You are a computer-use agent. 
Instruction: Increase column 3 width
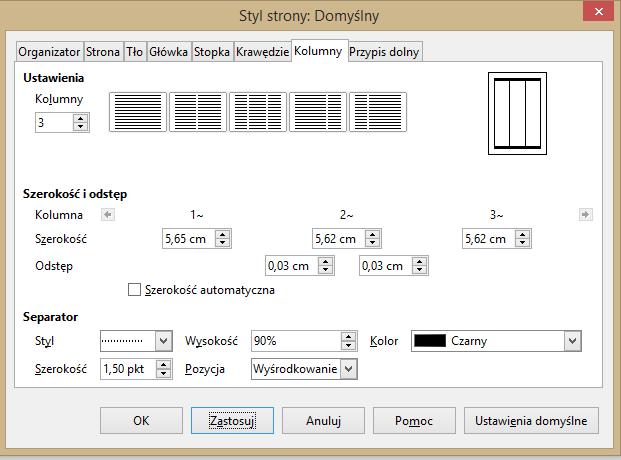tap(522, 235)
